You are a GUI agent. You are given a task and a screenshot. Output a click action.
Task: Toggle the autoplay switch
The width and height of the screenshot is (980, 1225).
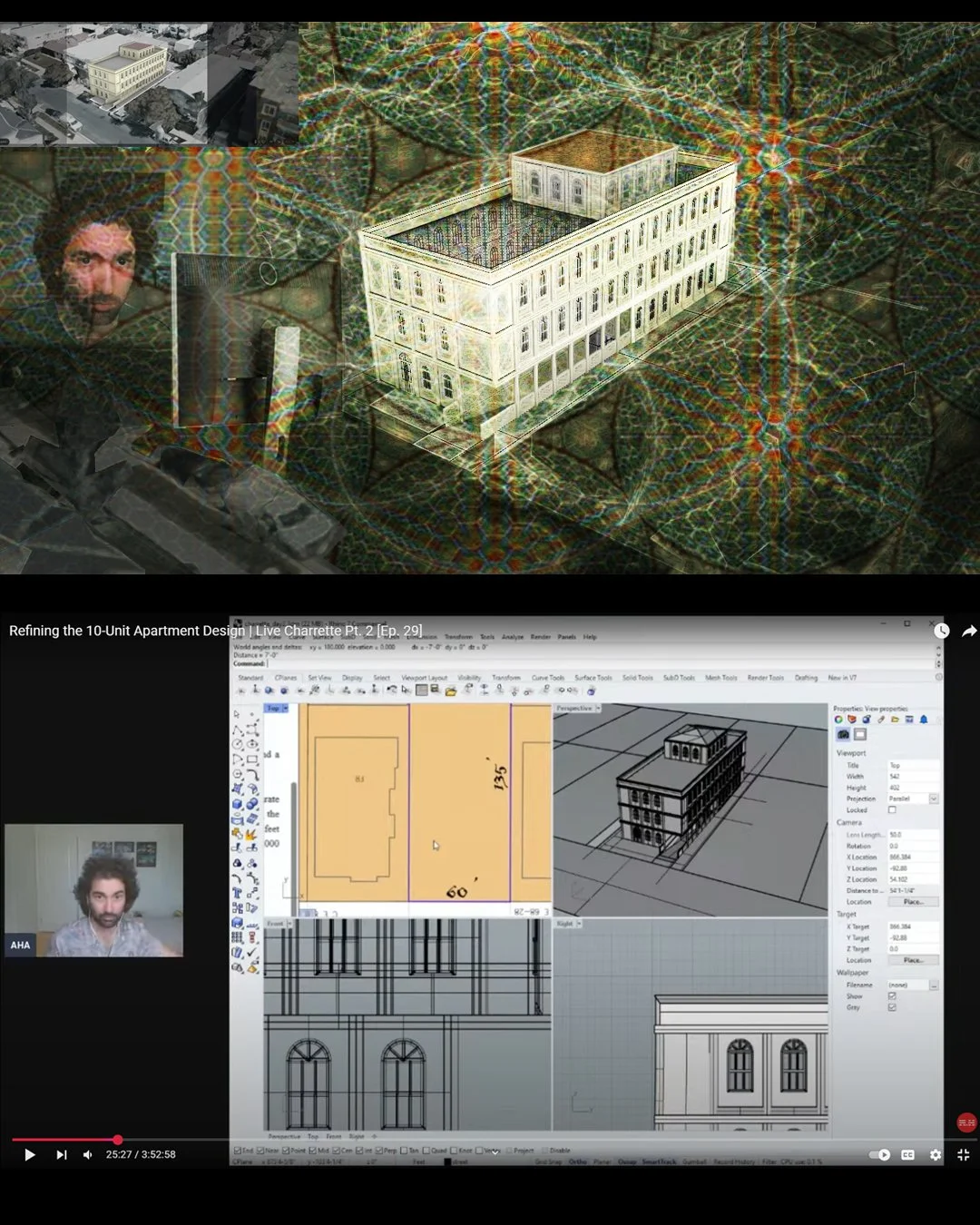click(x=879, y=1154)
